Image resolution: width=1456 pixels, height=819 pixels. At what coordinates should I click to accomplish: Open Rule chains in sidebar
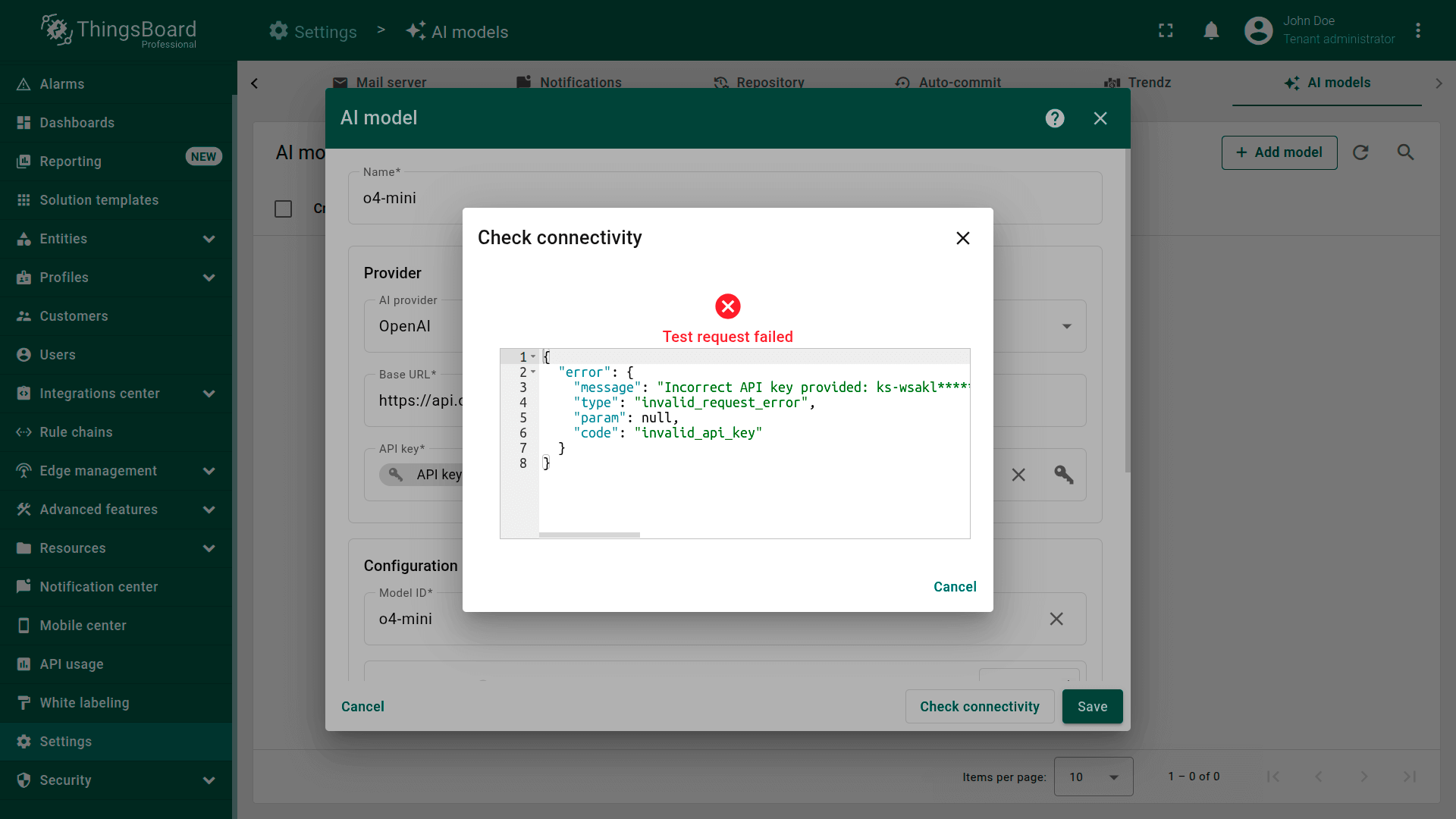tap(76, 432)
